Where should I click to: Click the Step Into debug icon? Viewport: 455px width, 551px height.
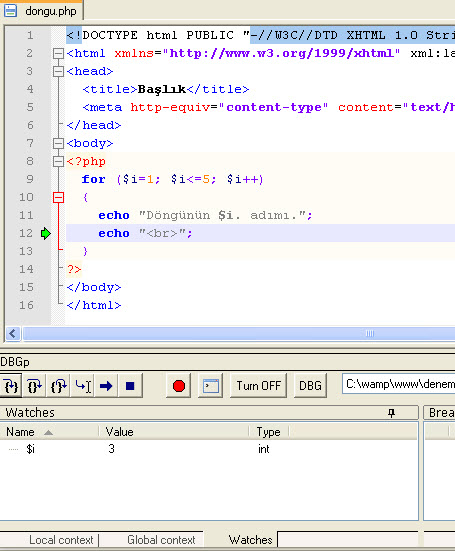[11, 386]
